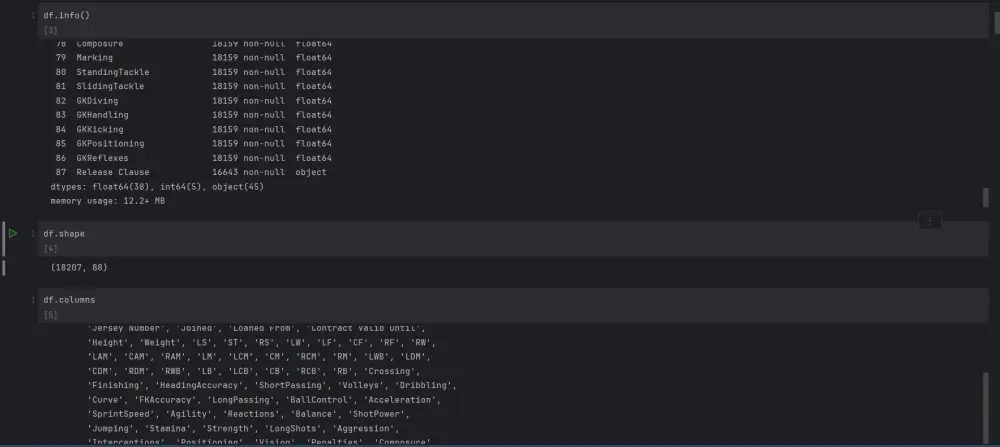Click the memory usage line in output

pos(108,201)
